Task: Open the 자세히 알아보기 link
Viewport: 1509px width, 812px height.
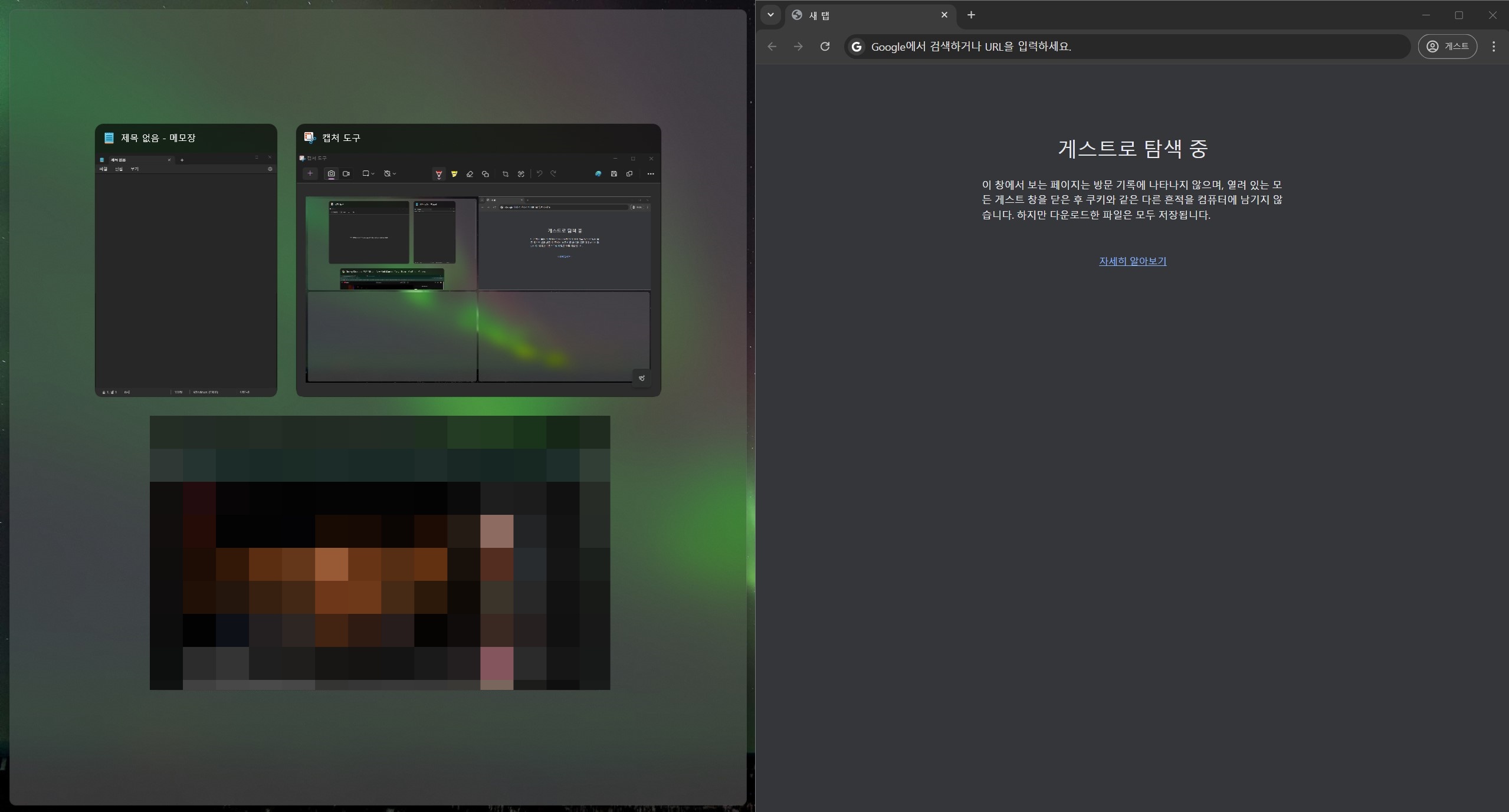Action: (1132, 261)
